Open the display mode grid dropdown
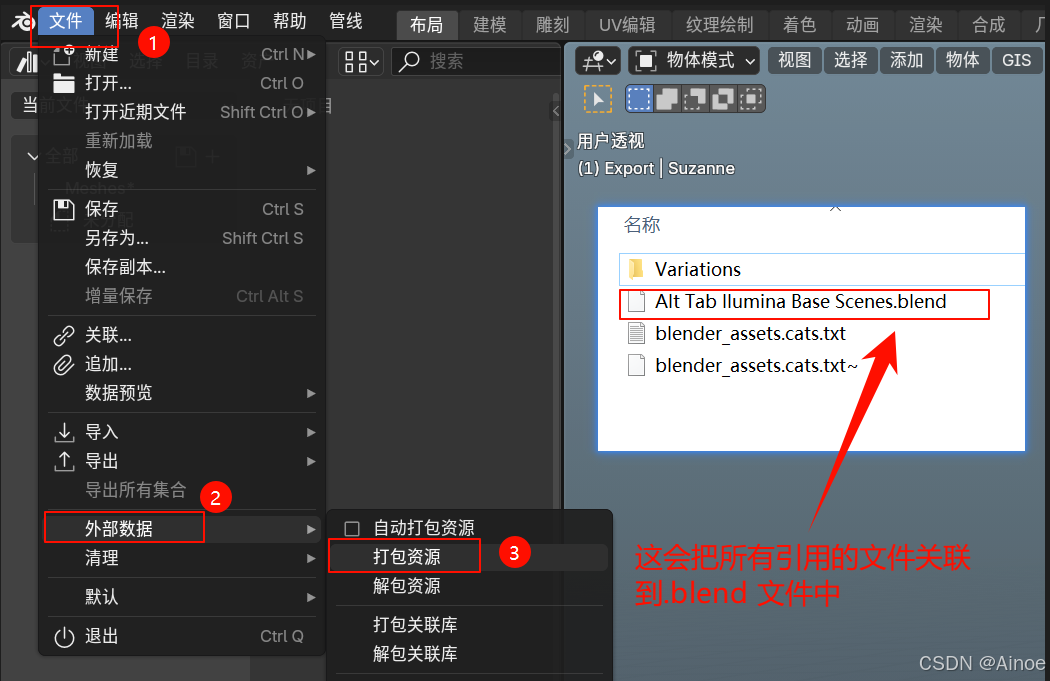The width and height of the screenshot is (1050, 681). pyautogui.click(x=362, y=62)
